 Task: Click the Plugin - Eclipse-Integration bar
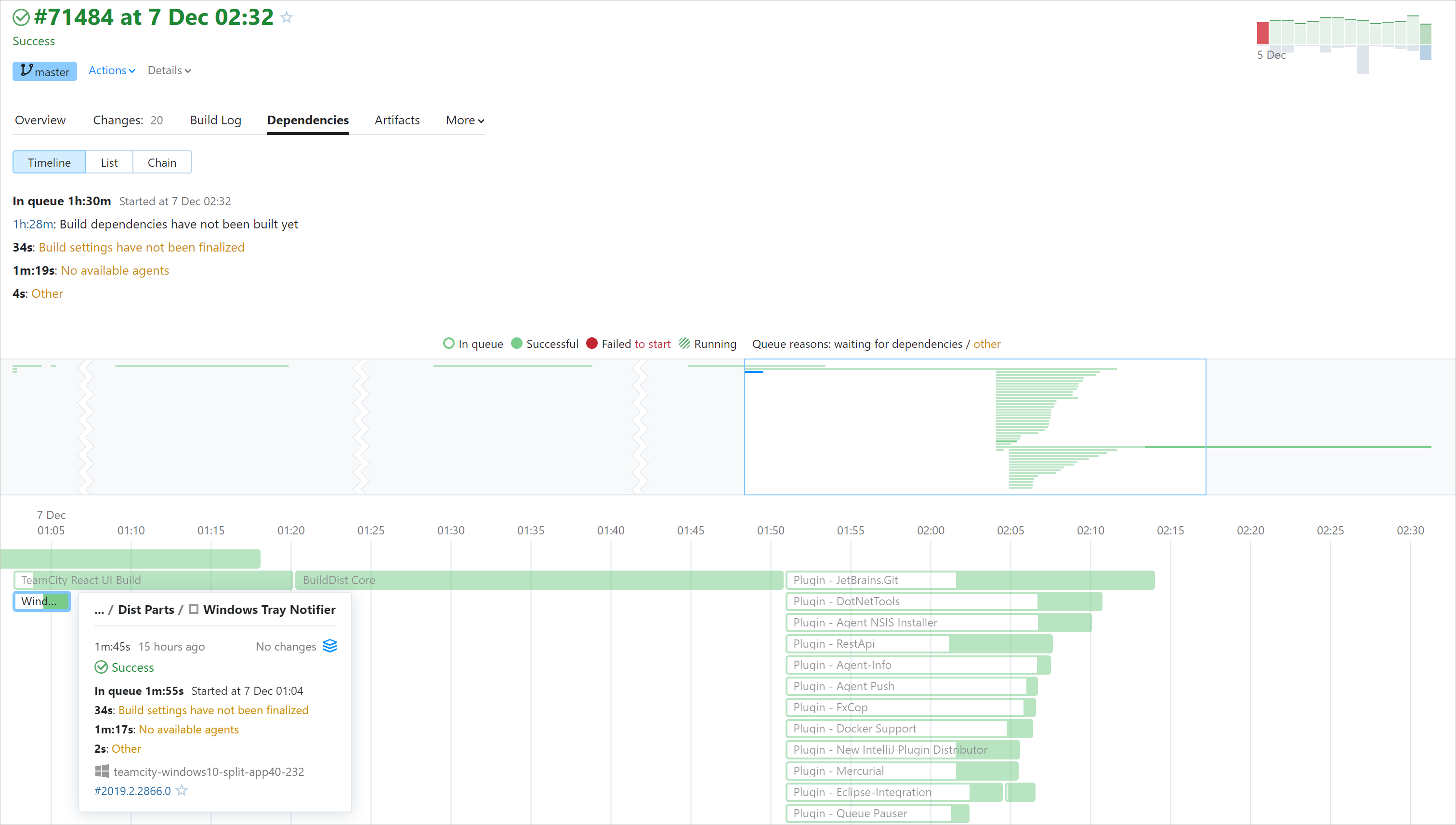(x=894, y=792)
